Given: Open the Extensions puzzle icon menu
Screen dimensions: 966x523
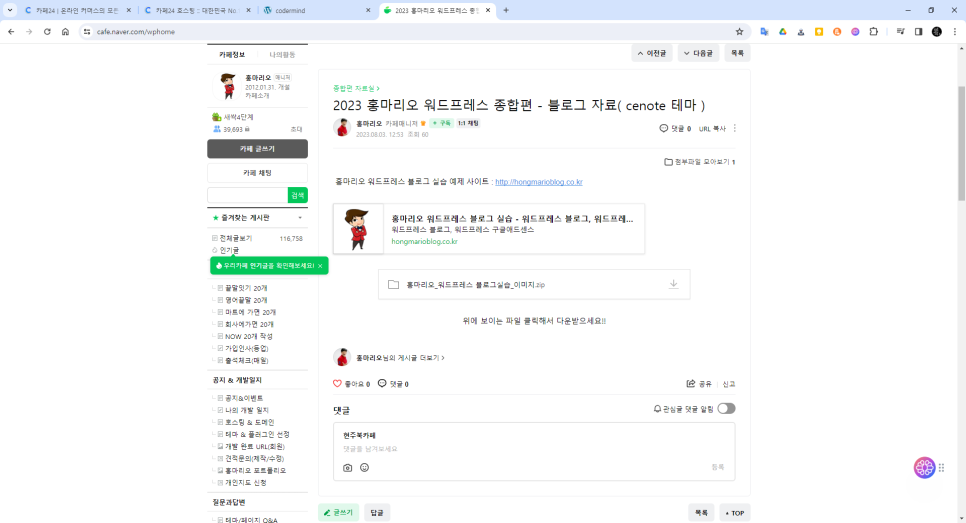Looking at the screenshot, I should pos(874,32).
